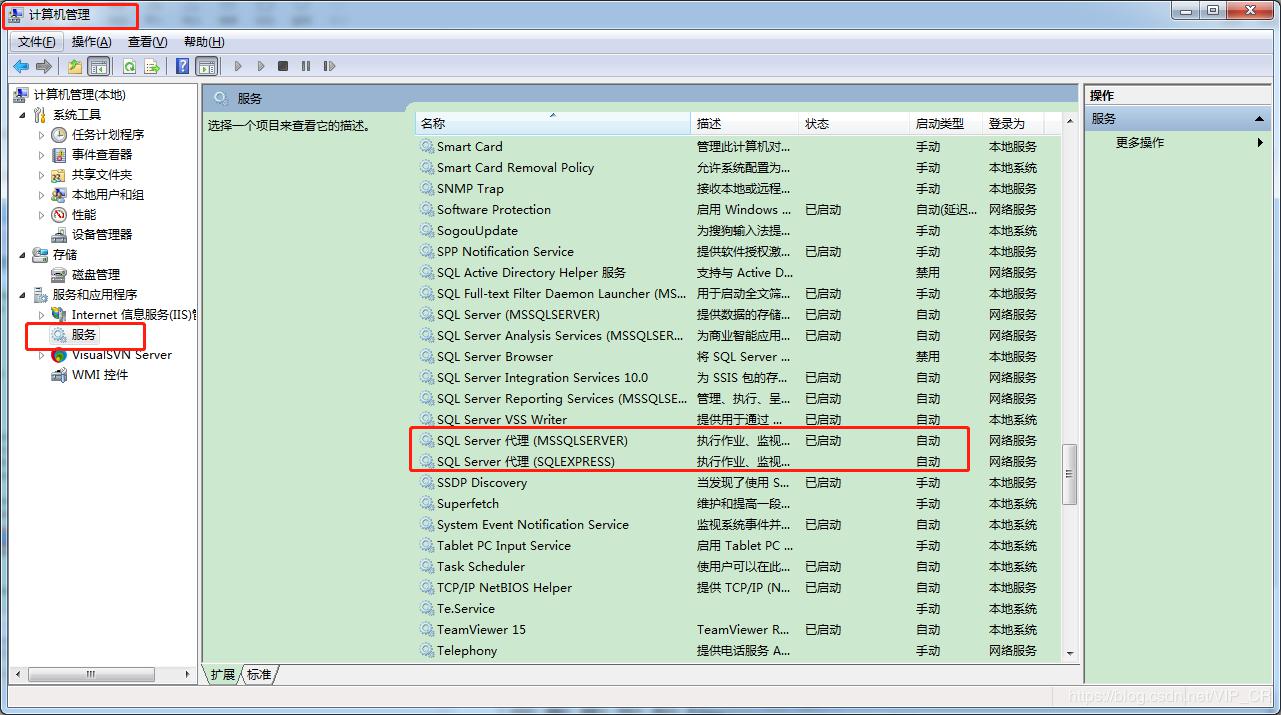Click the Back navigation arrow

click(x=20, y=66)
